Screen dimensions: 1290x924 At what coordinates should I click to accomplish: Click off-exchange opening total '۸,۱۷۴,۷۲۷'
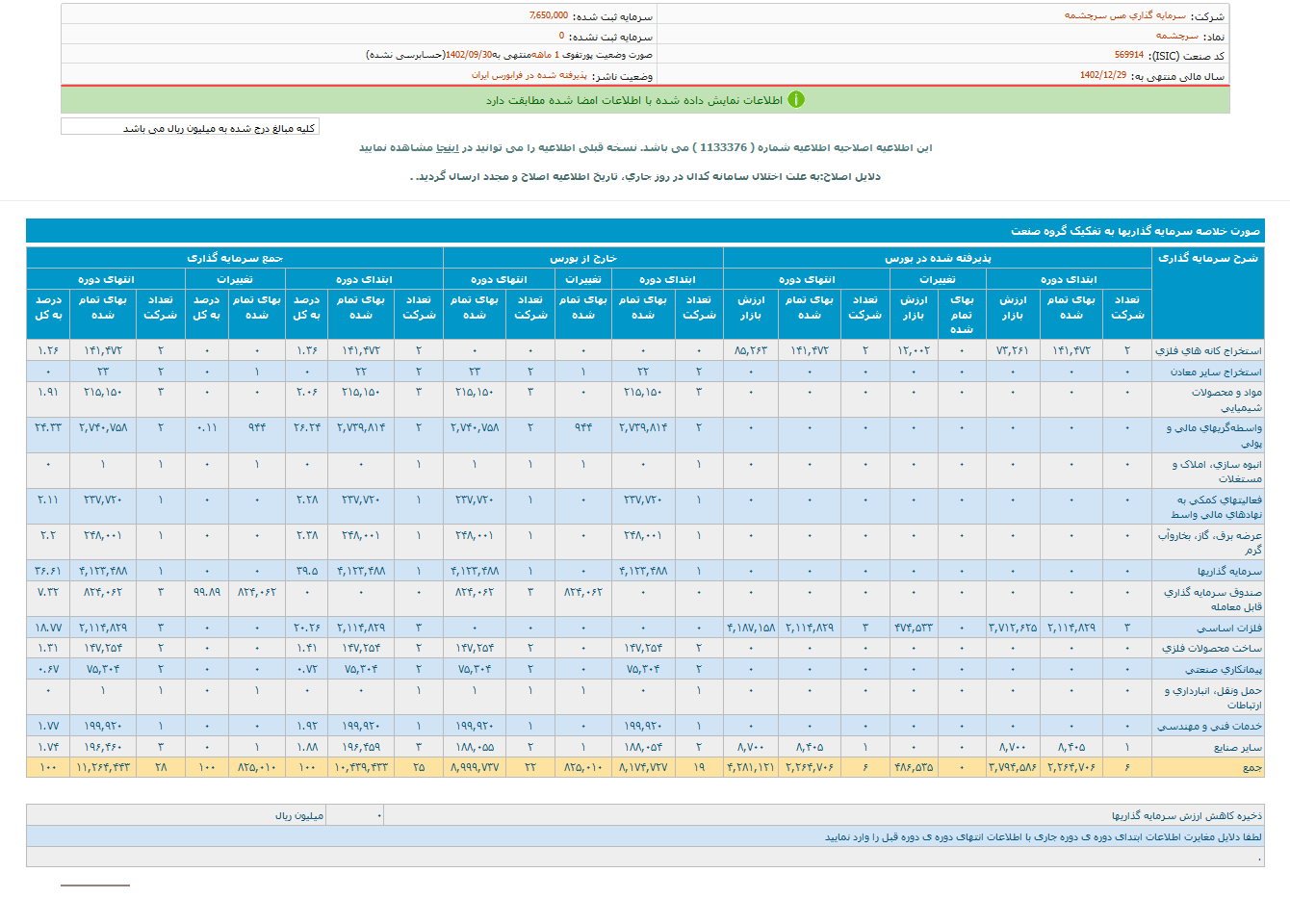[643, 767]
